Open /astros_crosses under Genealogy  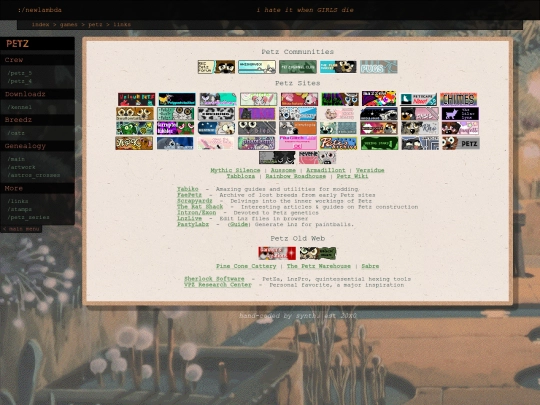click(x=34, y=175)
